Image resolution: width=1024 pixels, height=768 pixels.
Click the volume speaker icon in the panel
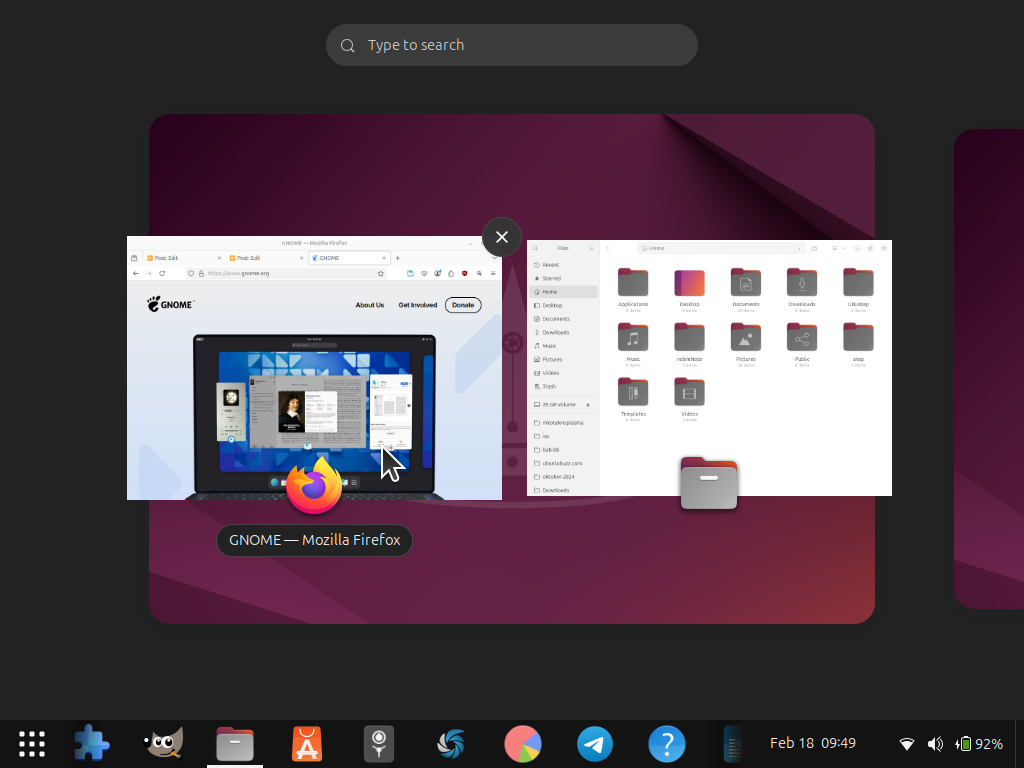(x=935, y=744)
